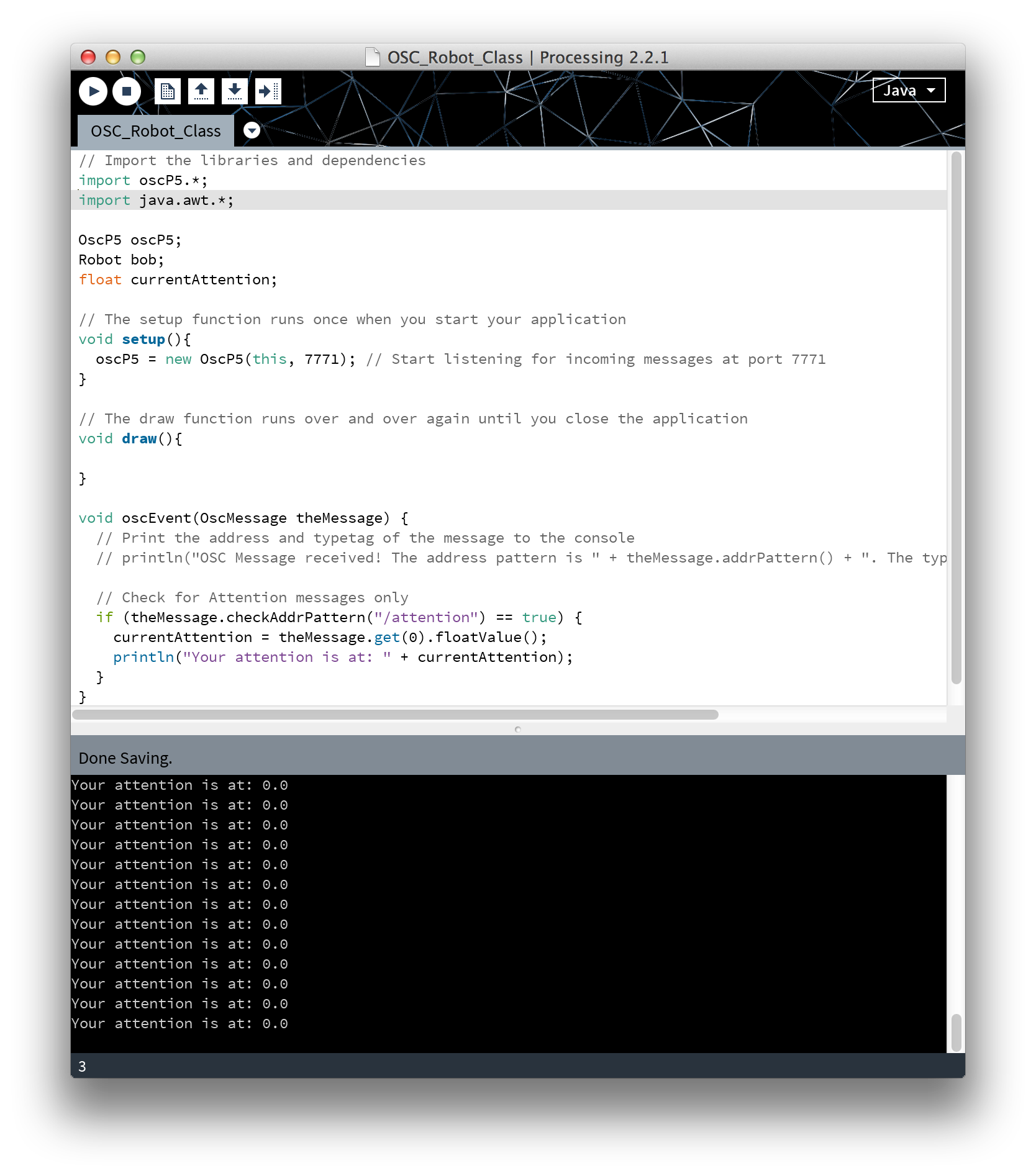This screenshot has height=1176, width=1036.
Task: Click the highlighted 'import java.awt.*;' line
Action: click(x=509, y=200)
